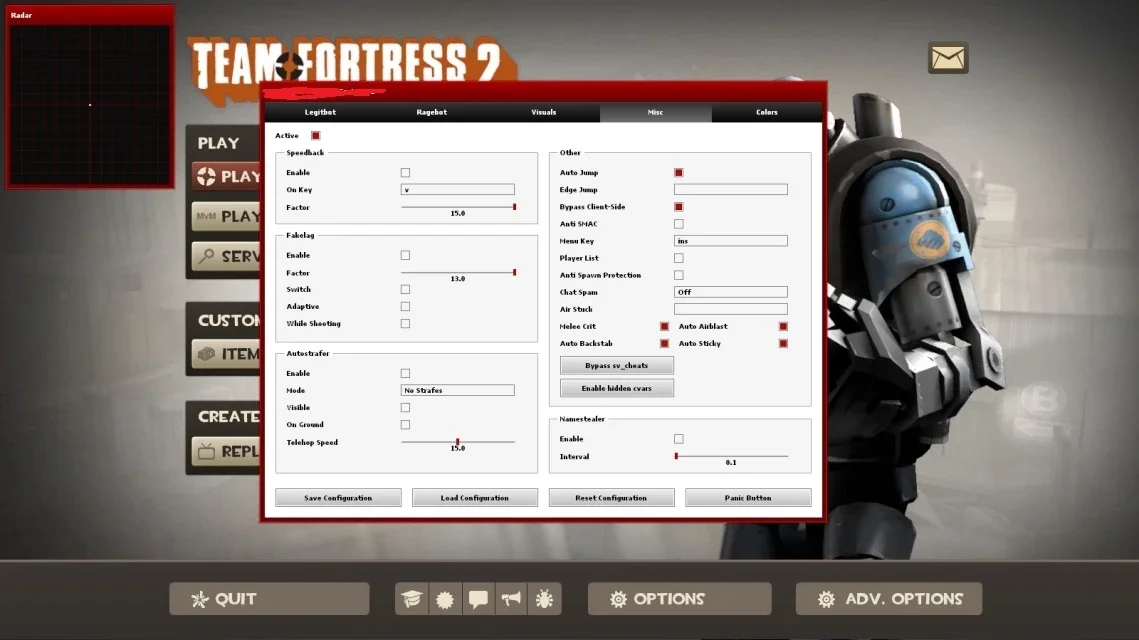
Task: Click the Reset Configuration button
Action: tap(611, 498)
